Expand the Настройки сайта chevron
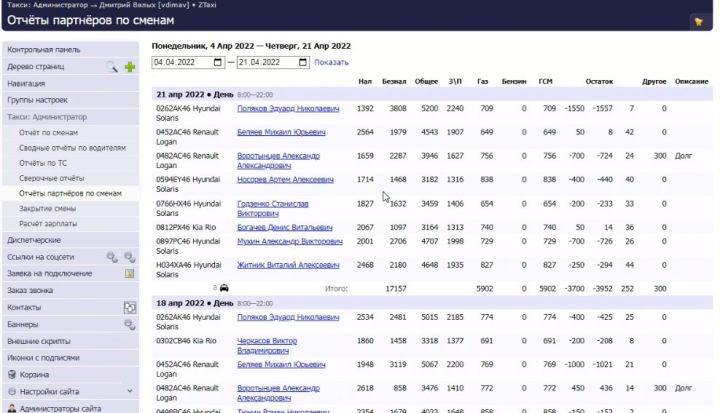This screenshot has height=413, width=720. [130, 391]
